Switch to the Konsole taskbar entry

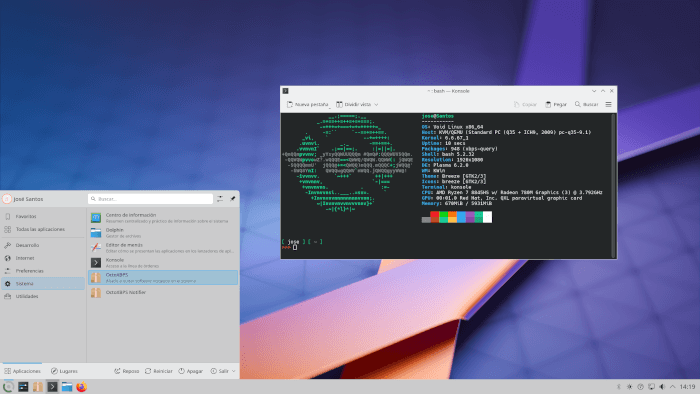coord(52,387)
